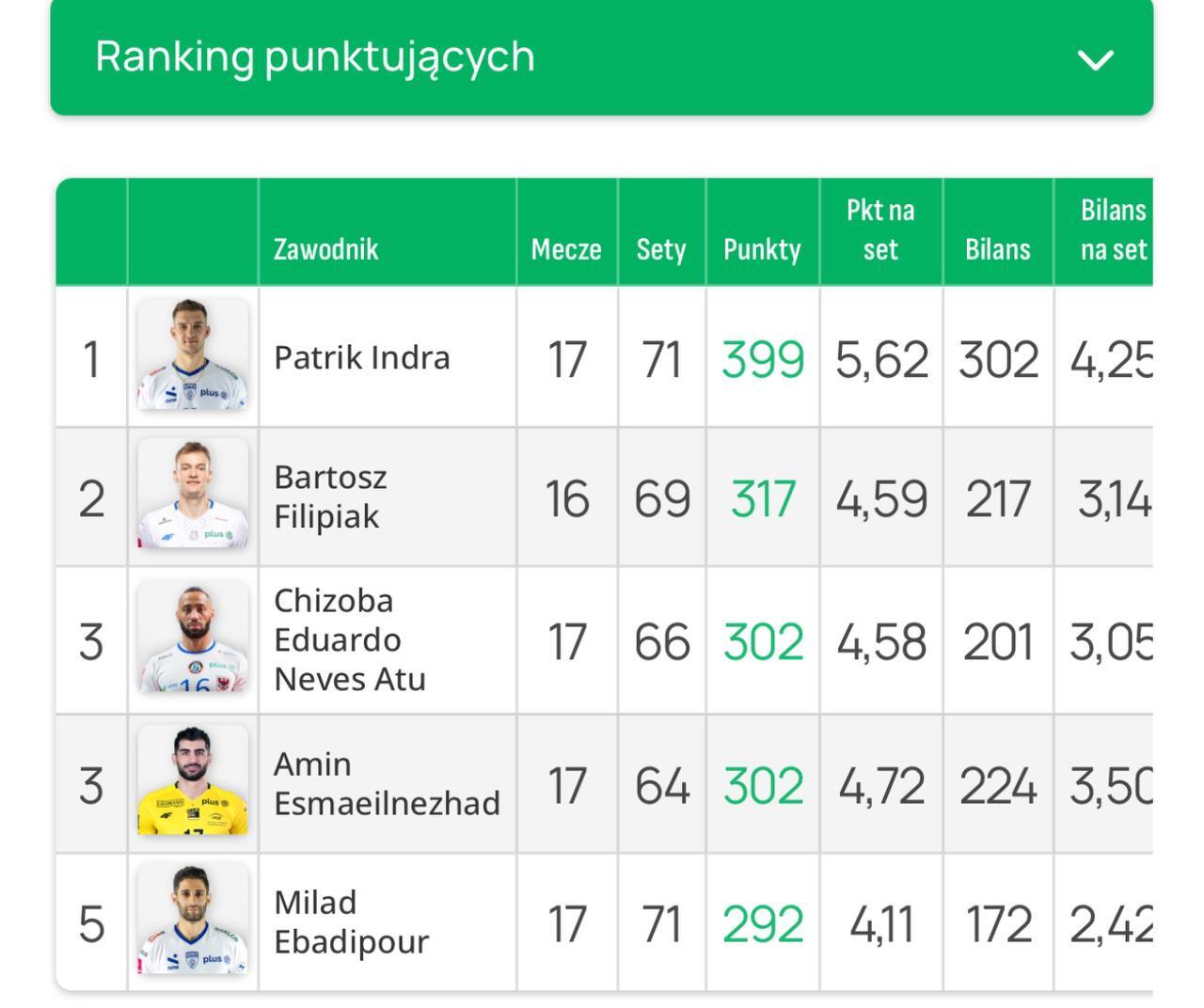The width and height of the screenshot is (1204, 1008).
Task: Open Bartosz Filipiak's player photo
Action: (193, 494)
